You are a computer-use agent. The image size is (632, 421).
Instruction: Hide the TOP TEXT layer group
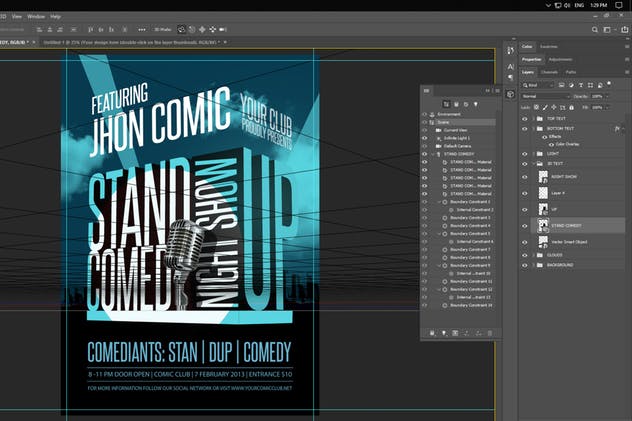(524, 118)
